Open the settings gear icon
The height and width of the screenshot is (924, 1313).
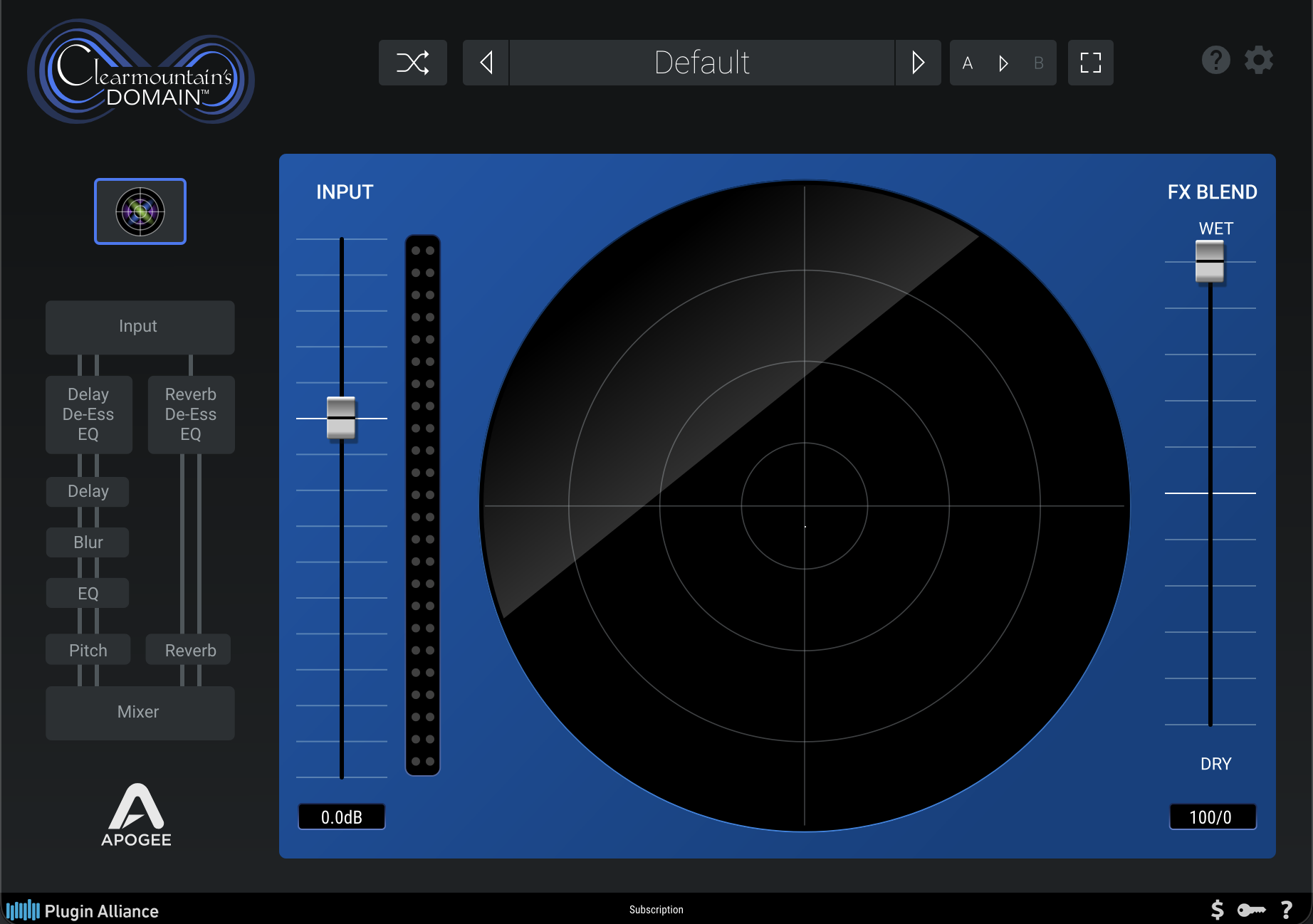(1259, 60)
